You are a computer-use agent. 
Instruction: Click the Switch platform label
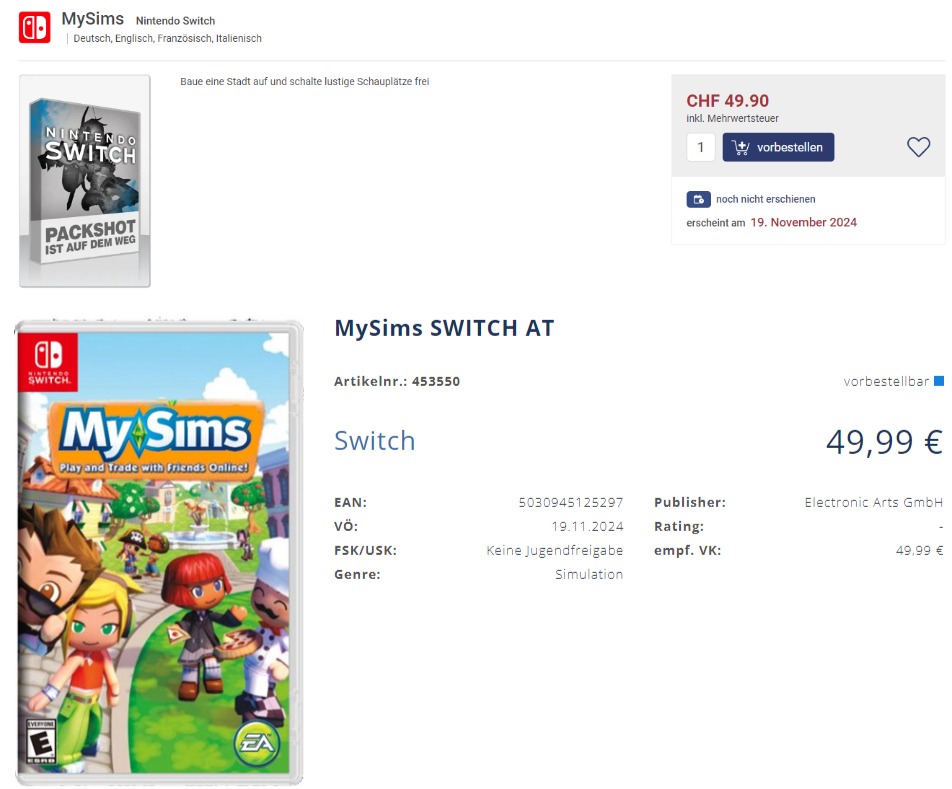(x=375, y=440)
